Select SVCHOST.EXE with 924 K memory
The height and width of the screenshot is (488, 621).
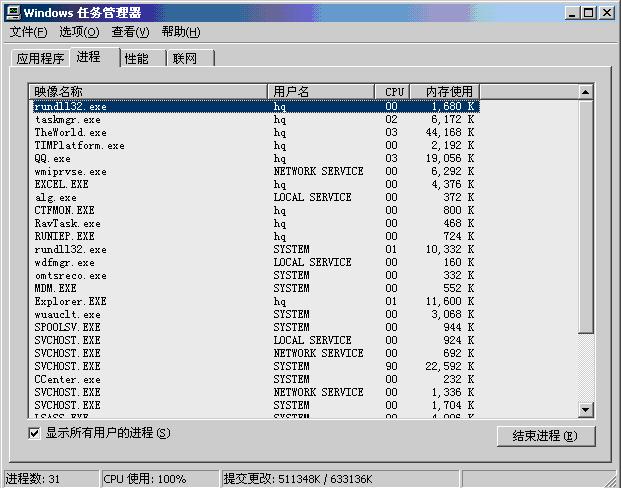click(255, 341)
